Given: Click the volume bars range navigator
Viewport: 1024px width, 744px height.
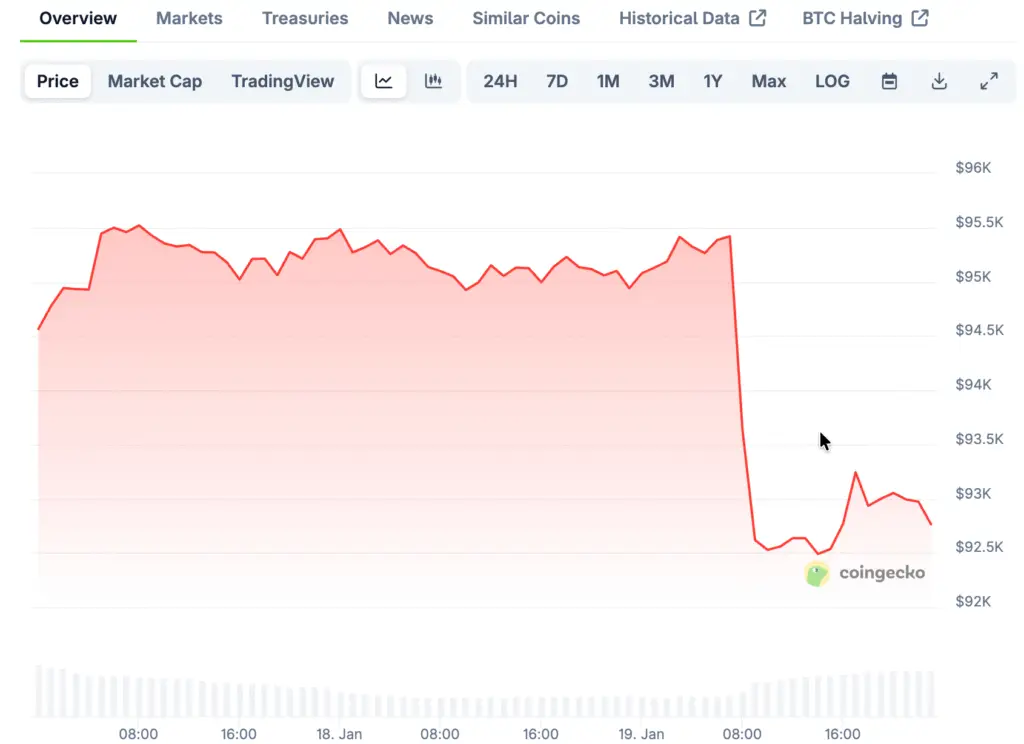Looking at the screenshot, I should pyautogui.click(x=485, y=692).
